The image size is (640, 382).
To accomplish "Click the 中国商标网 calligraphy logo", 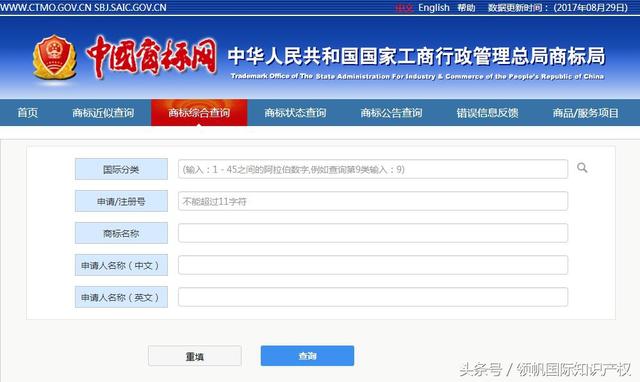I will pyautogui.click(x=151, y=57).
